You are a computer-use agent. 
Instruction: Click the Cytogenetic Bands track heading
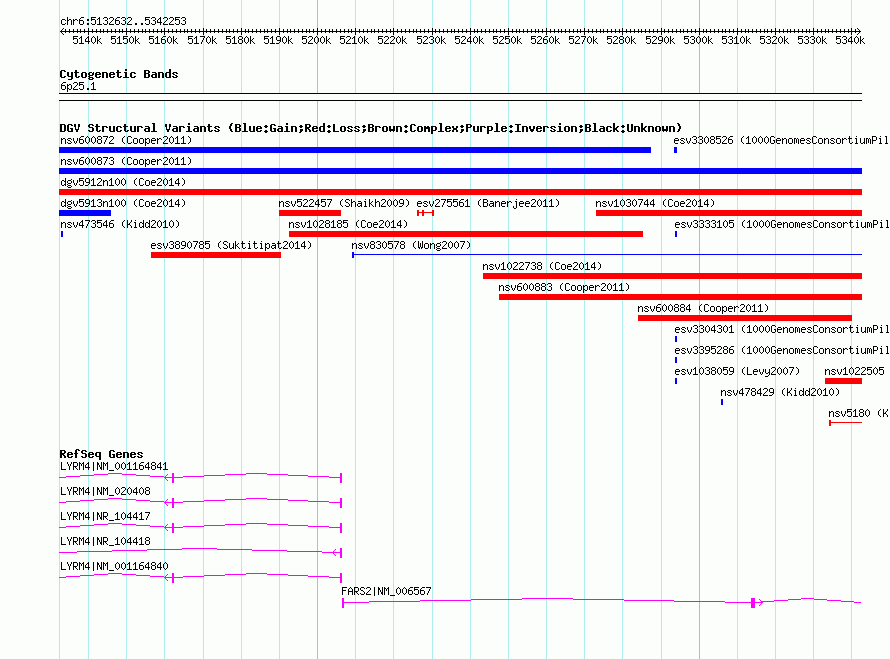tap(119, 74)
